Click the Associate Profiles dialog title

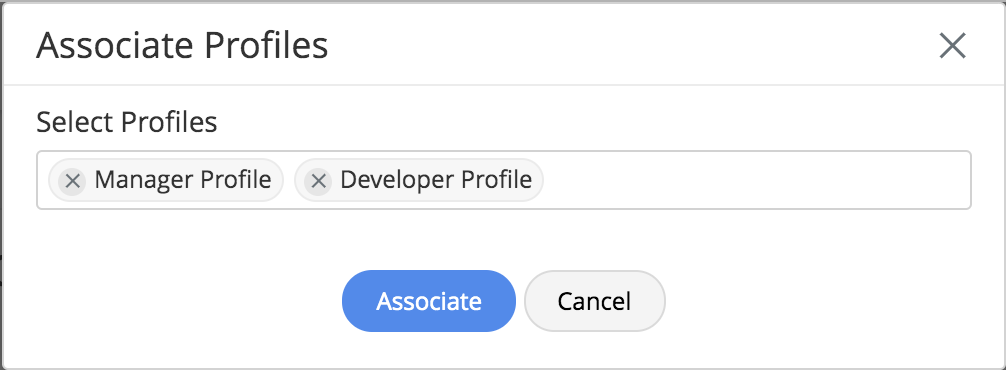point(182,46)
